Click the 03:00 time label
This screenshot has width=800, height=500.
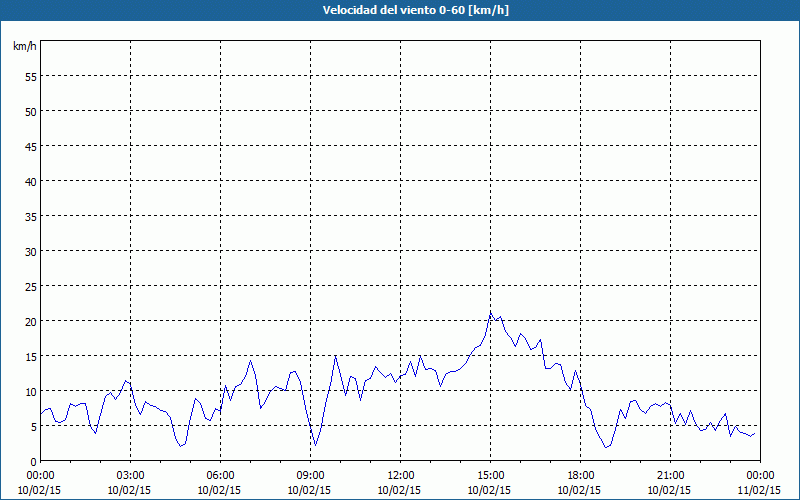point(131,475)
